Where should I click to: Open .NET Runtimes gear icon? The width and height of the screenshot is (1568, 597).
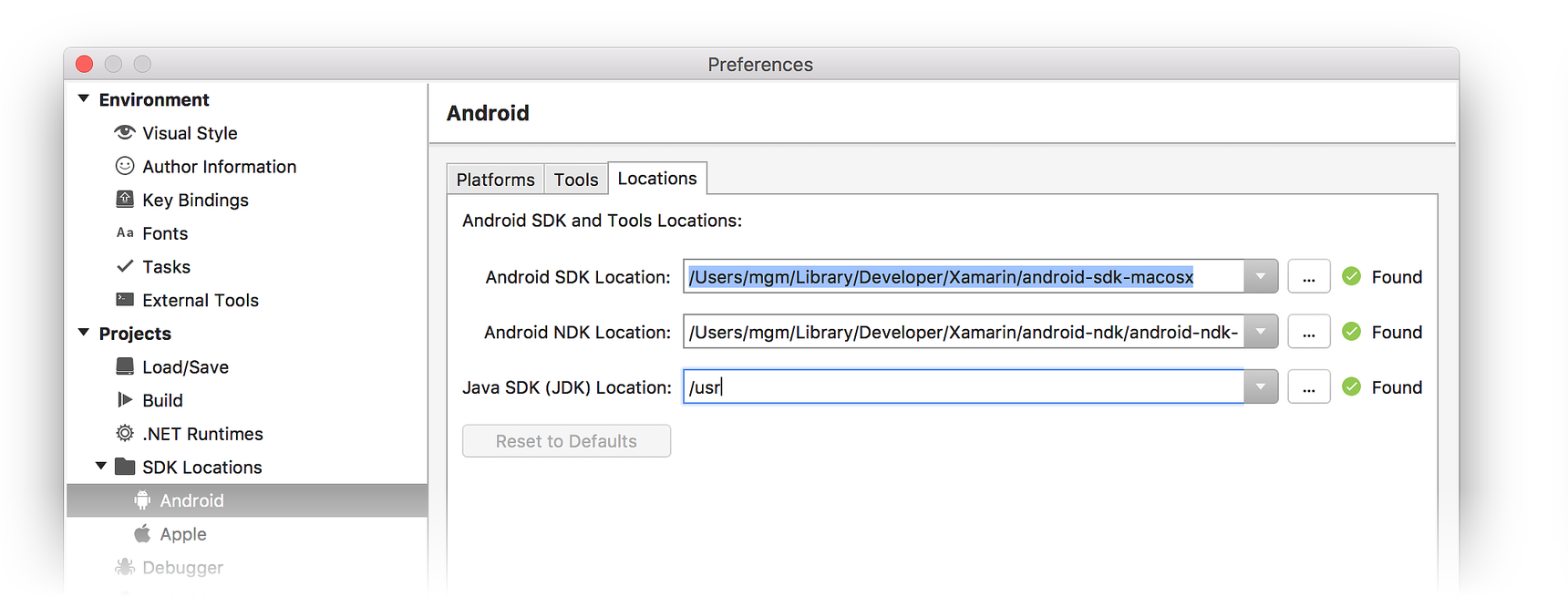point(125,433)
